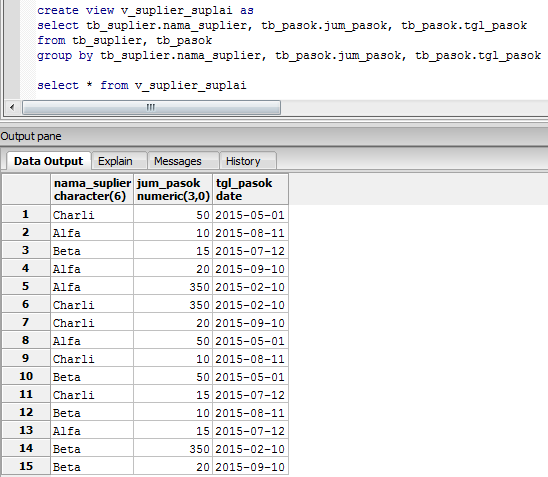Select row header 9
The height and width of the screenshot is (477, 548).
[26, 358]
